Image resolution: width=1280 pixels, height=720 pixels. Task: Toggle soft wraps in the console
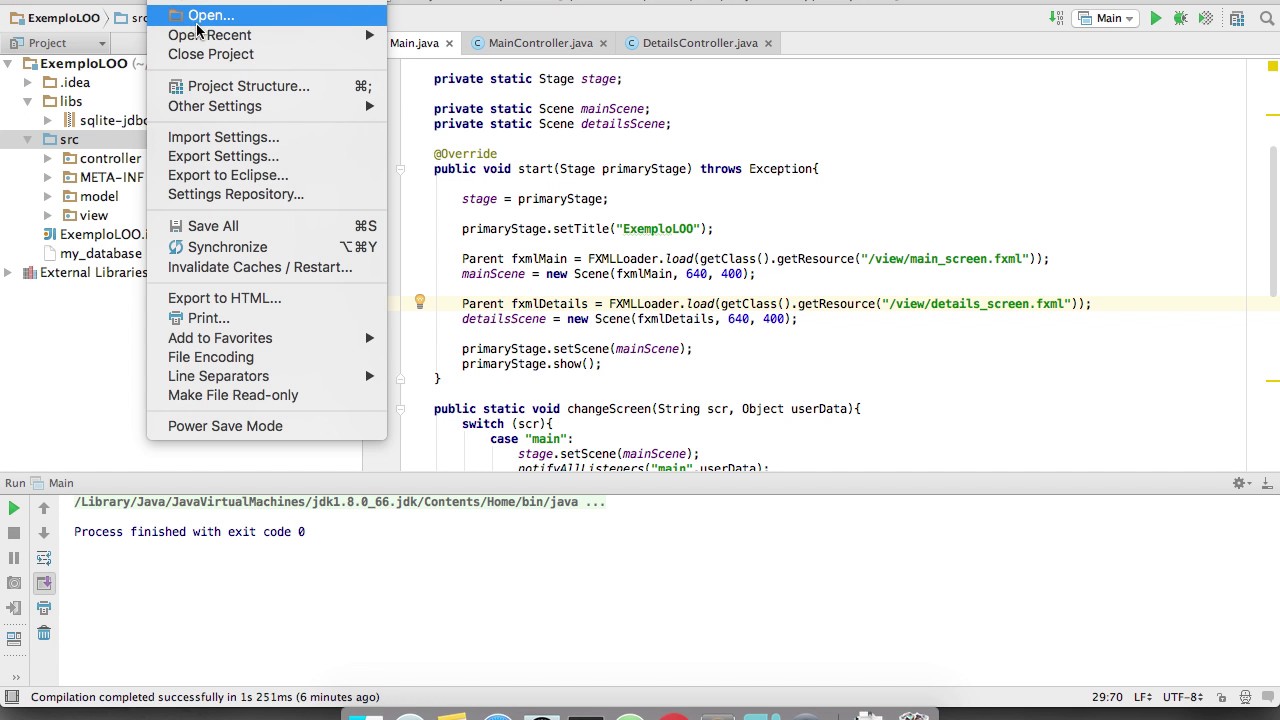tap(44, 558)
